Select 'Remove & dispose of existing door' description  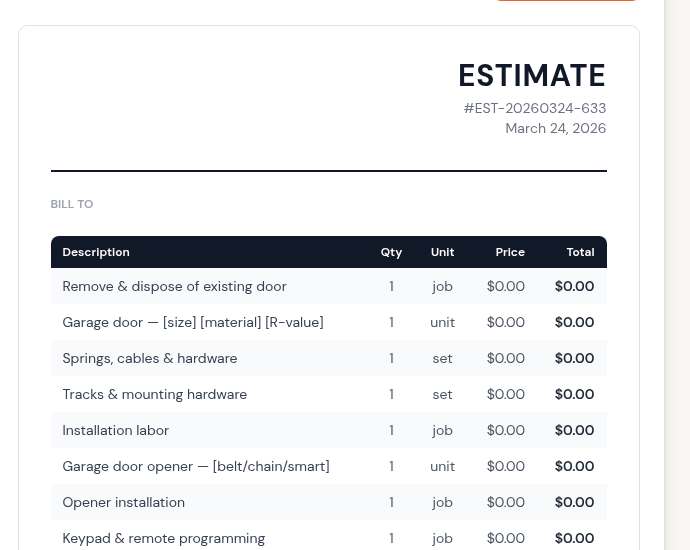(174, 286)
